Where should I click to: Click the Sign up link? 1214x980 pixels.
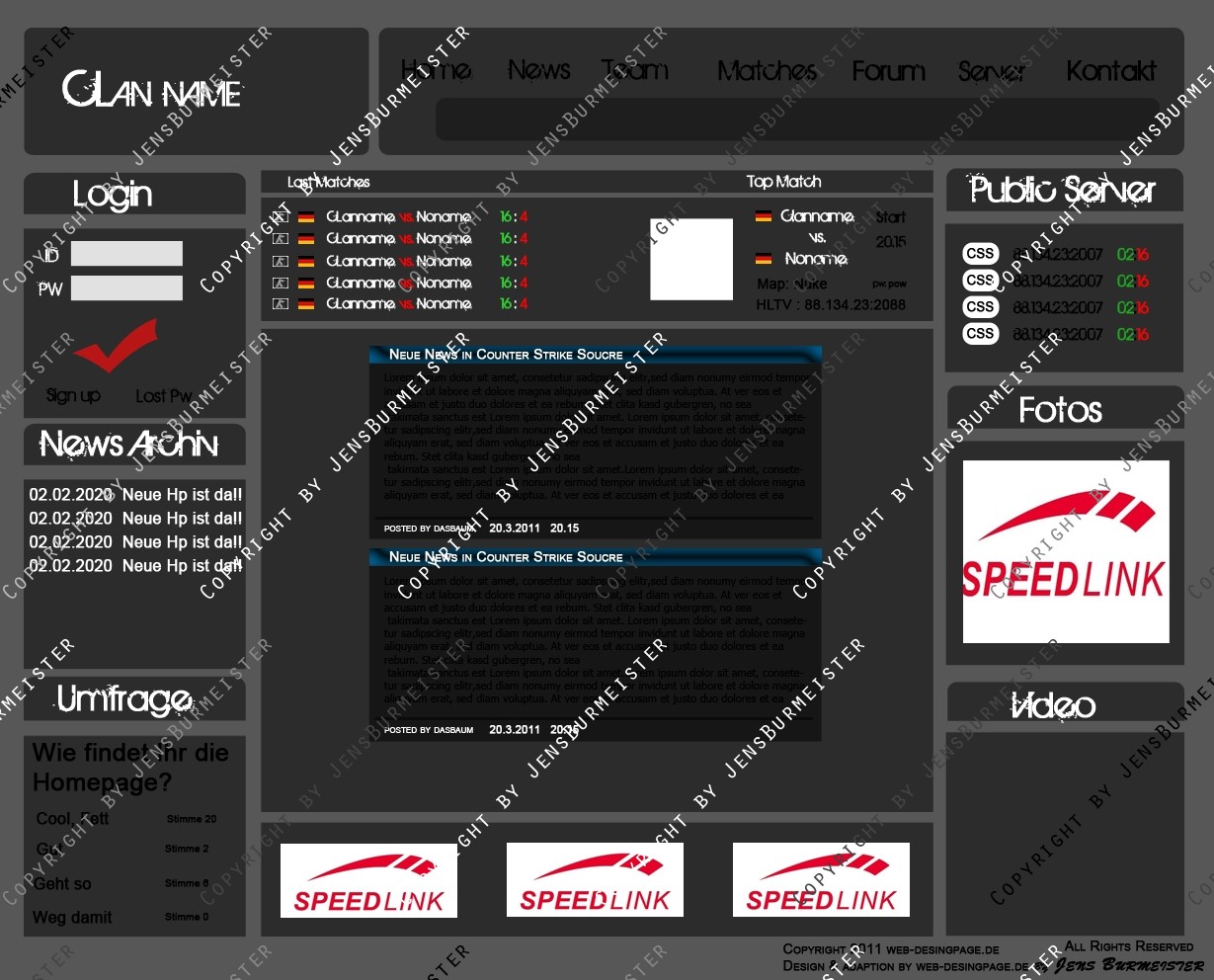[73, 395]
